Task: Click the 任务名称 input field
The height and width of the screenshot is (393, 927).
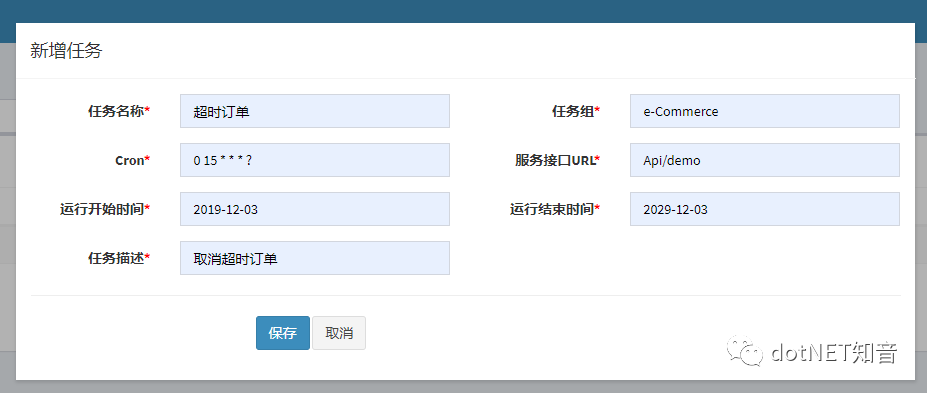Action: pos(315,111)
